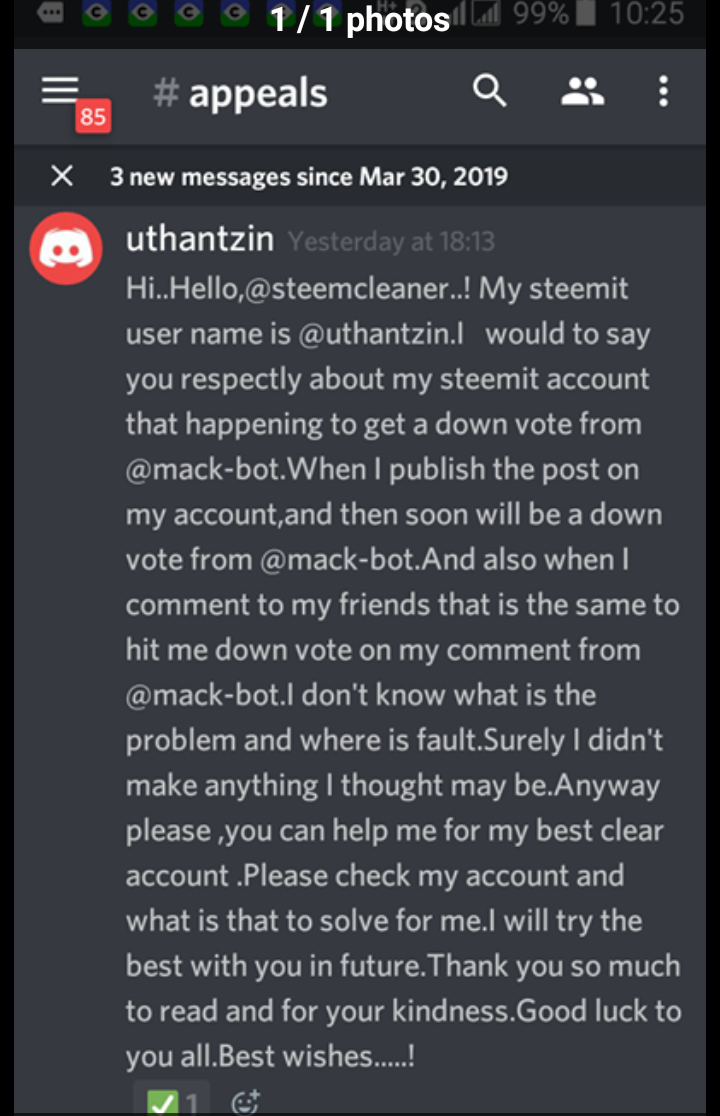This screenshot has width=720, height=1116.
Task: Toggle the green checkmark reaction
Action: (x=171, y=1100)
